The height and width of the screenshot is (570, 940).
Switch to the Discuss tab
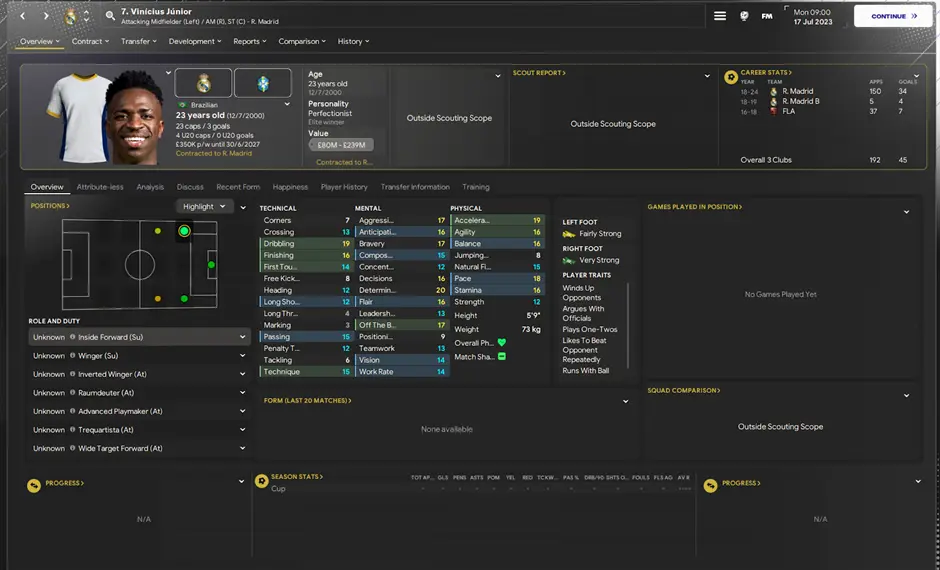click(190, 187)
